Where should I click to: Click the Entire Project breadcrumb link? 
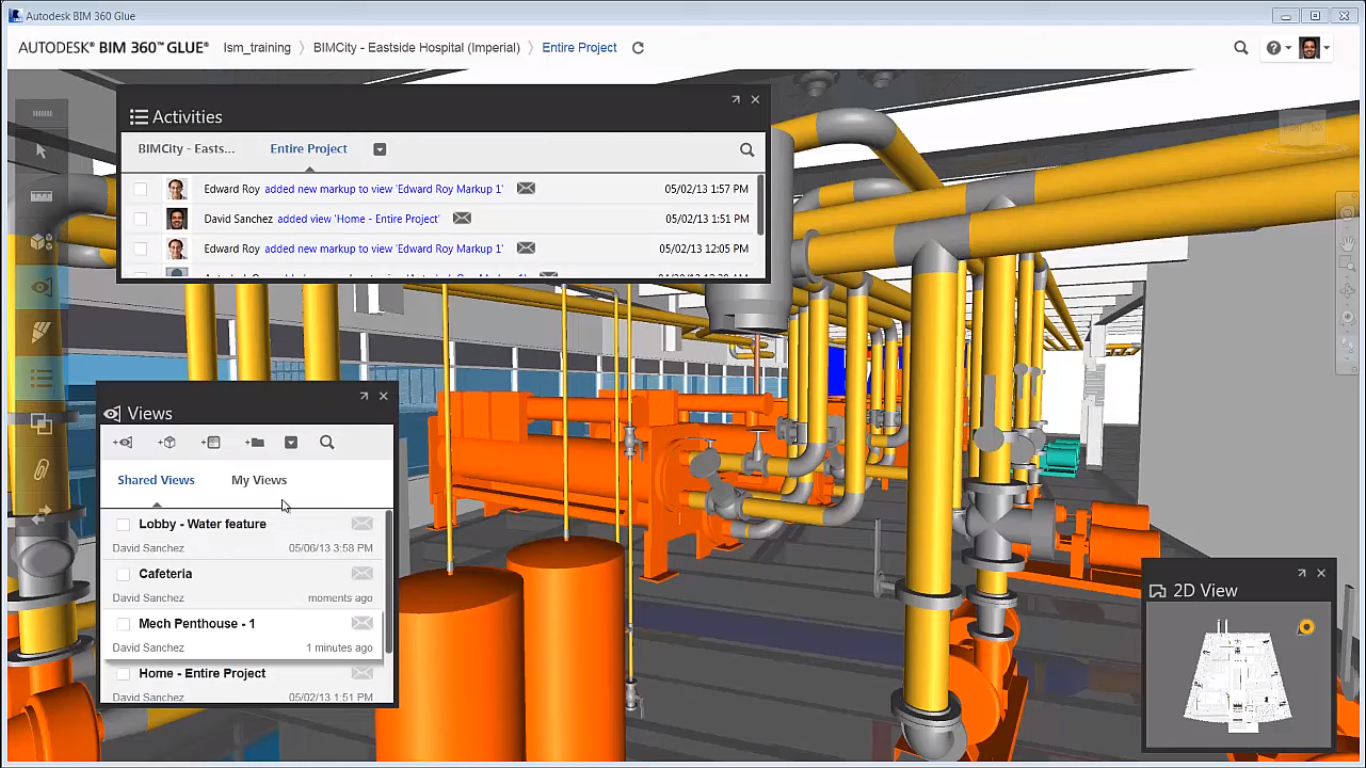coord(579,48)
